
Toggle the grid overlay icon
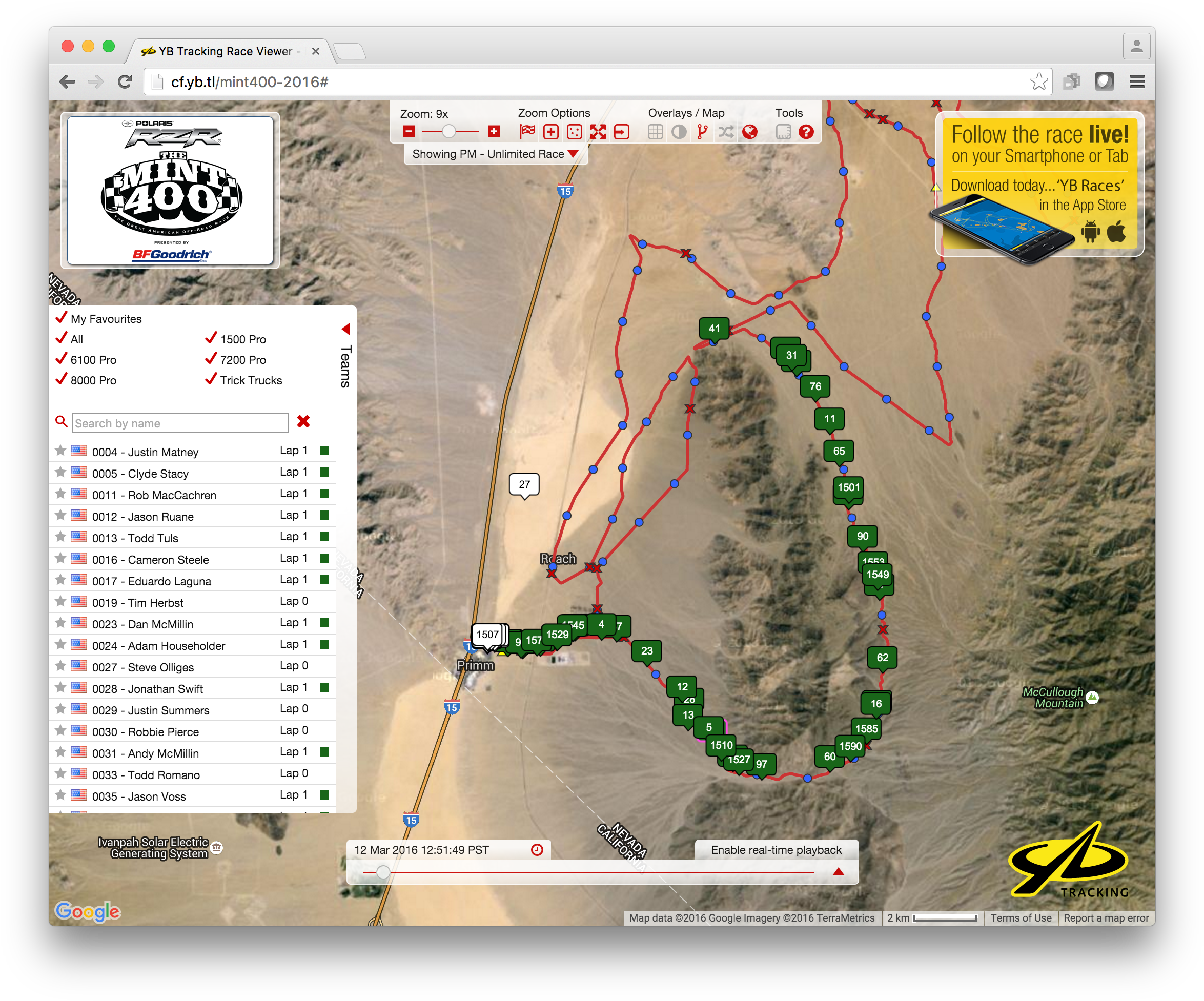656,132
